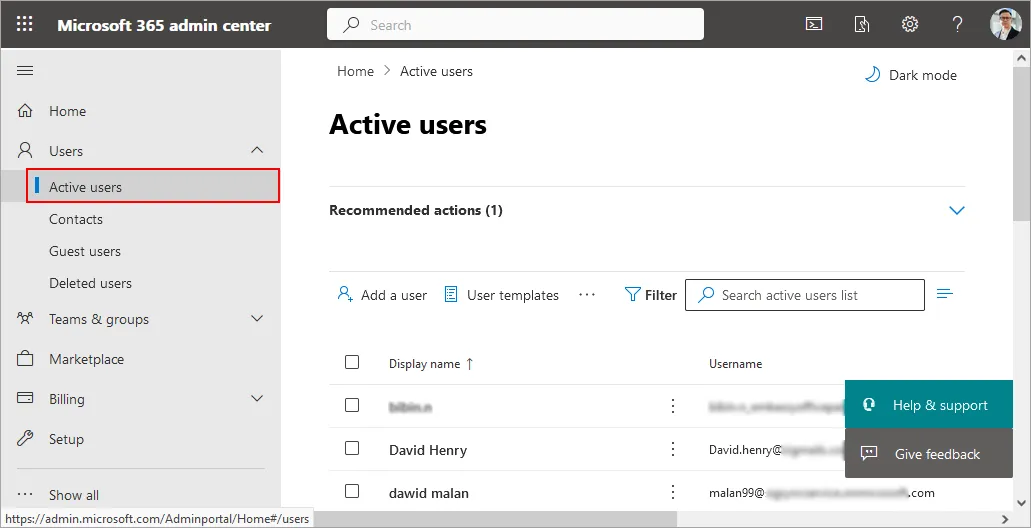Open Contacts in sidebar
The image size is (1031, 528).
tap(76, 219)
